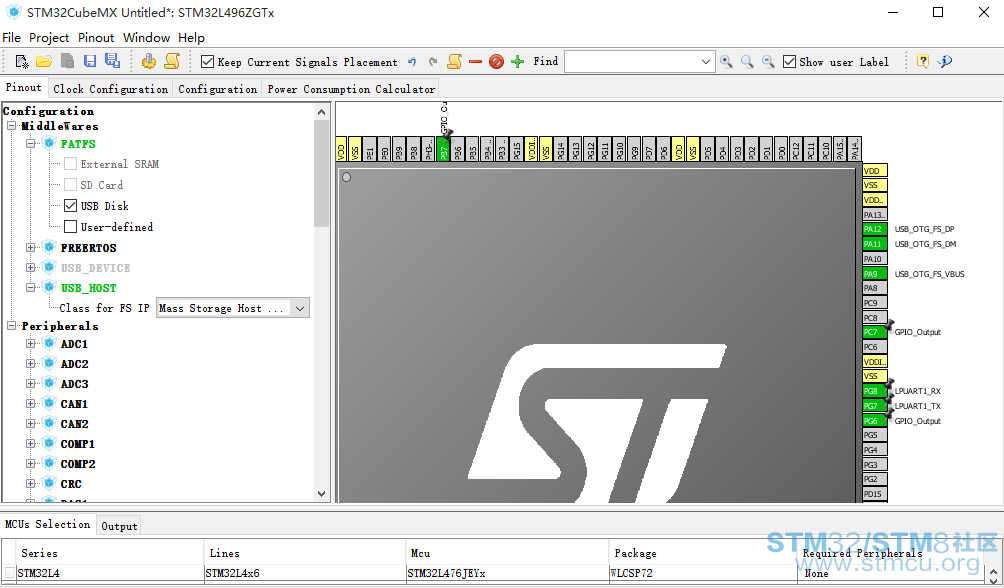
Task: Select the green PA9 pin
Action: coord(874,274)
